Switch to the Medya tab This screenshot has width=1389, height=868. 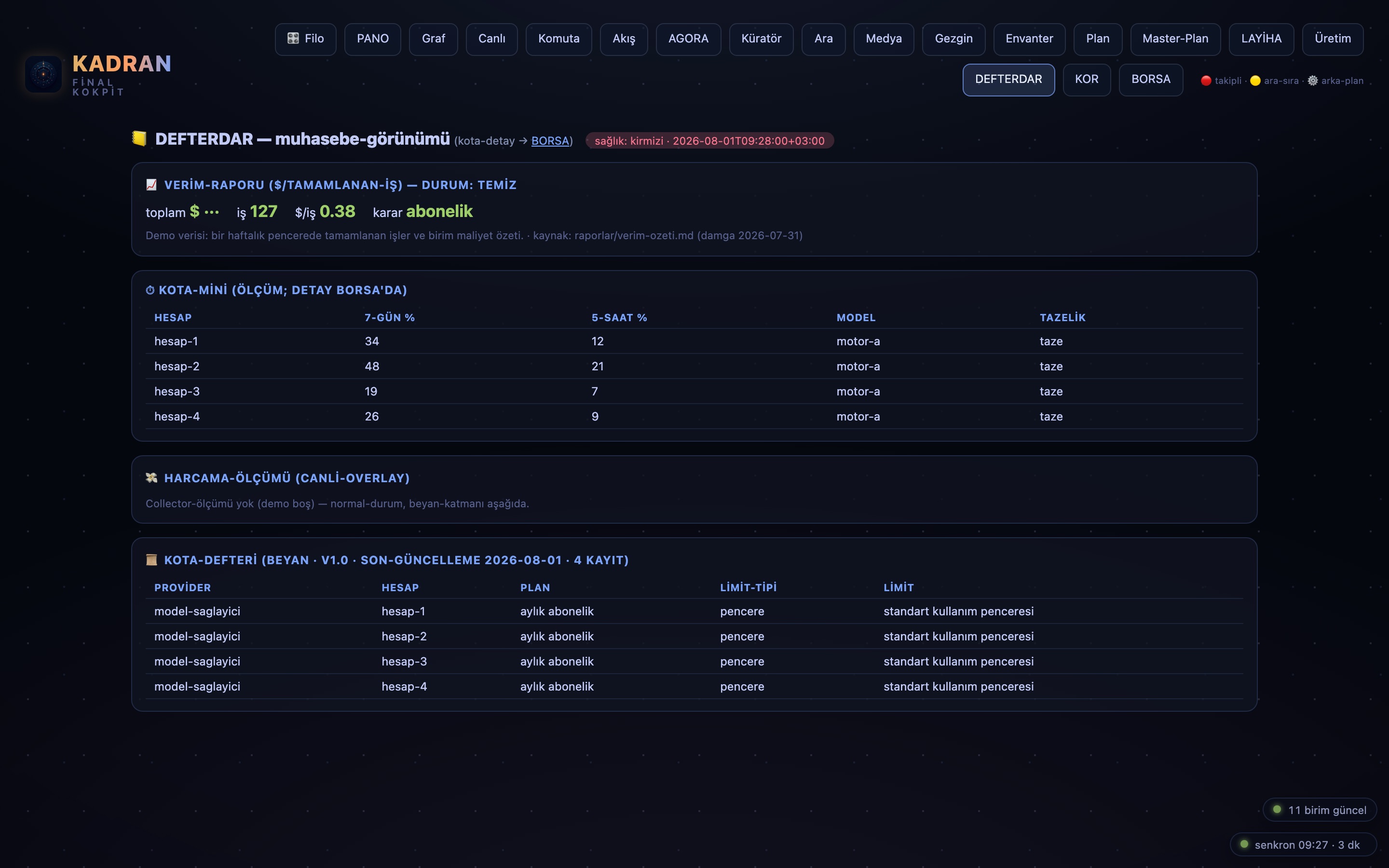884,39
